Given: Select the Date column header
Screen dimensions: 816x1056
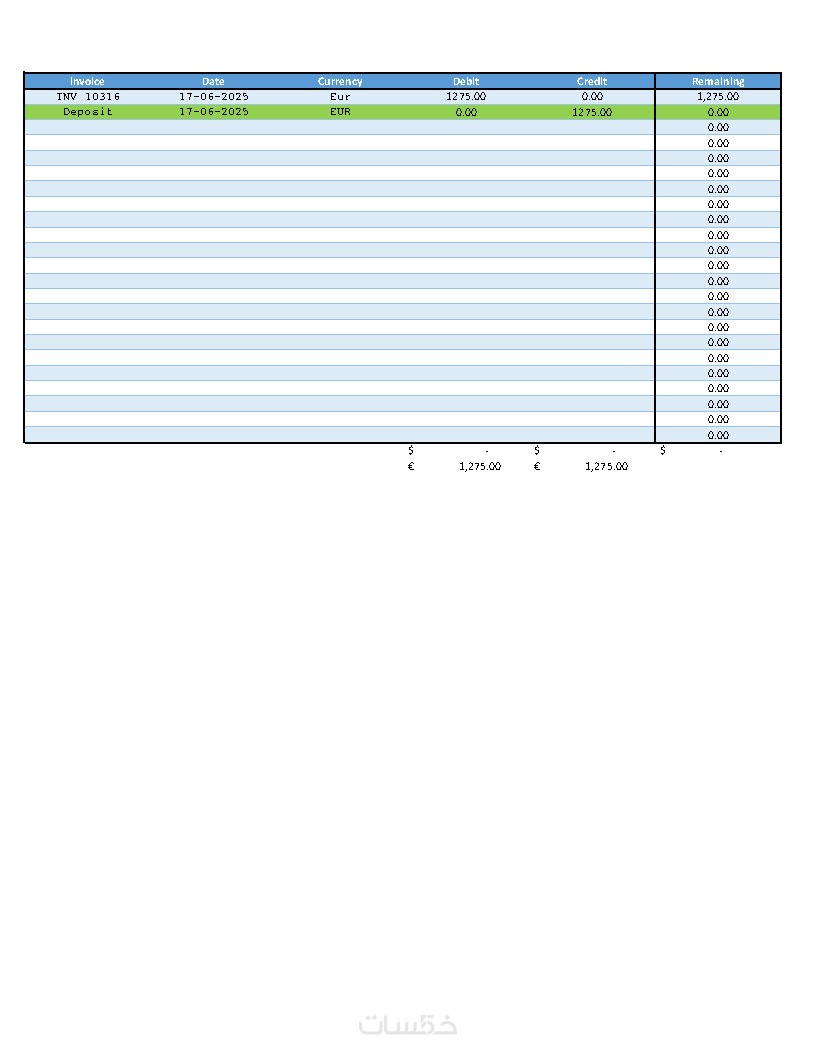Looking at the screenshot, I should click(213, 81).
